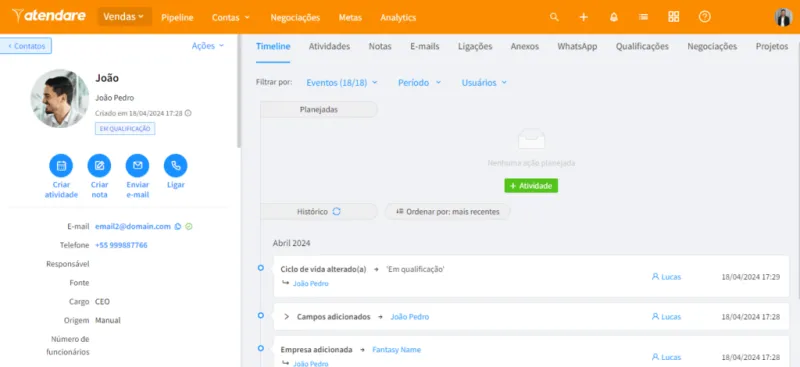The image size is (800, 367).
Task: Open the list icon in top bar
Action: (x=643, y=17)
